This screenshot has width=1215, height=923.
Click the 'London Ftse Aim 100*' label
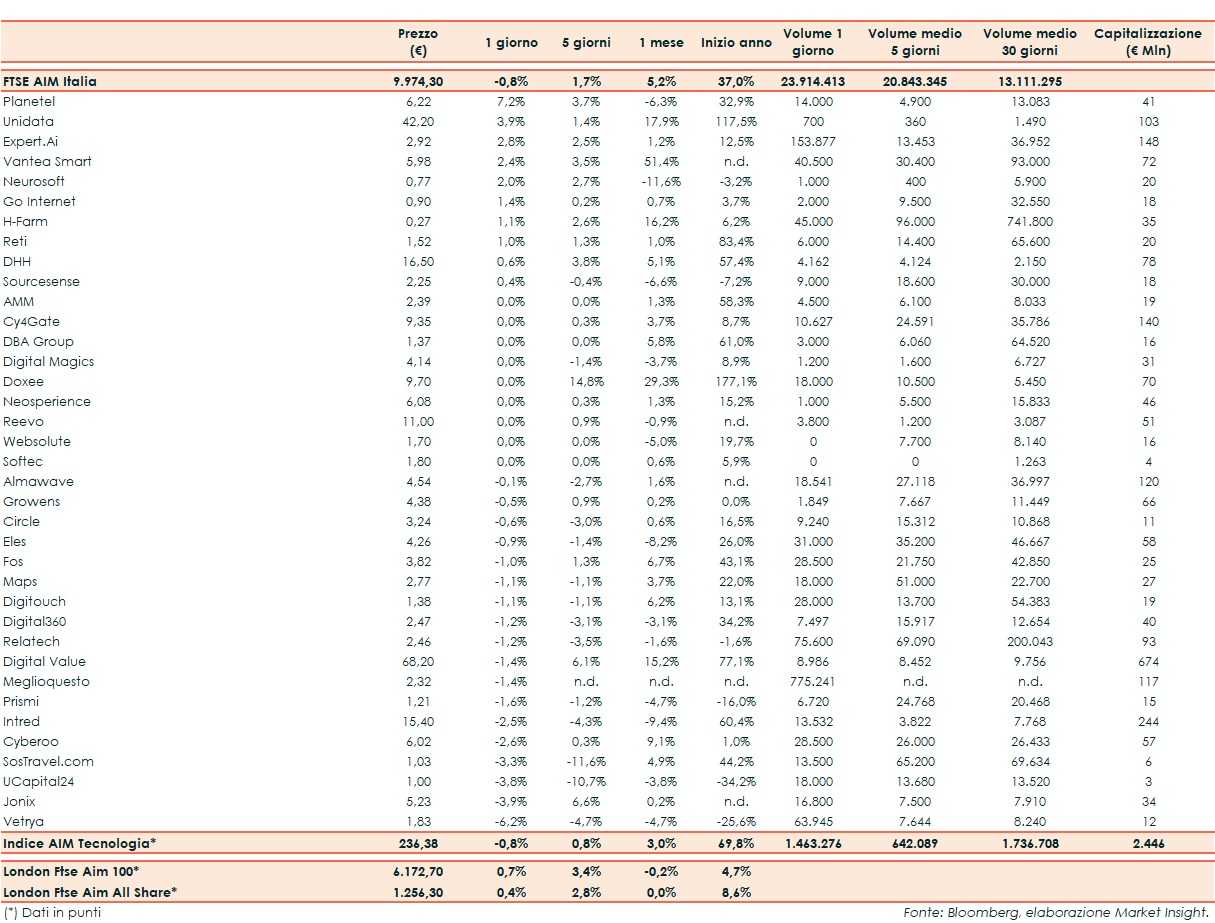[x=70, y=873]
